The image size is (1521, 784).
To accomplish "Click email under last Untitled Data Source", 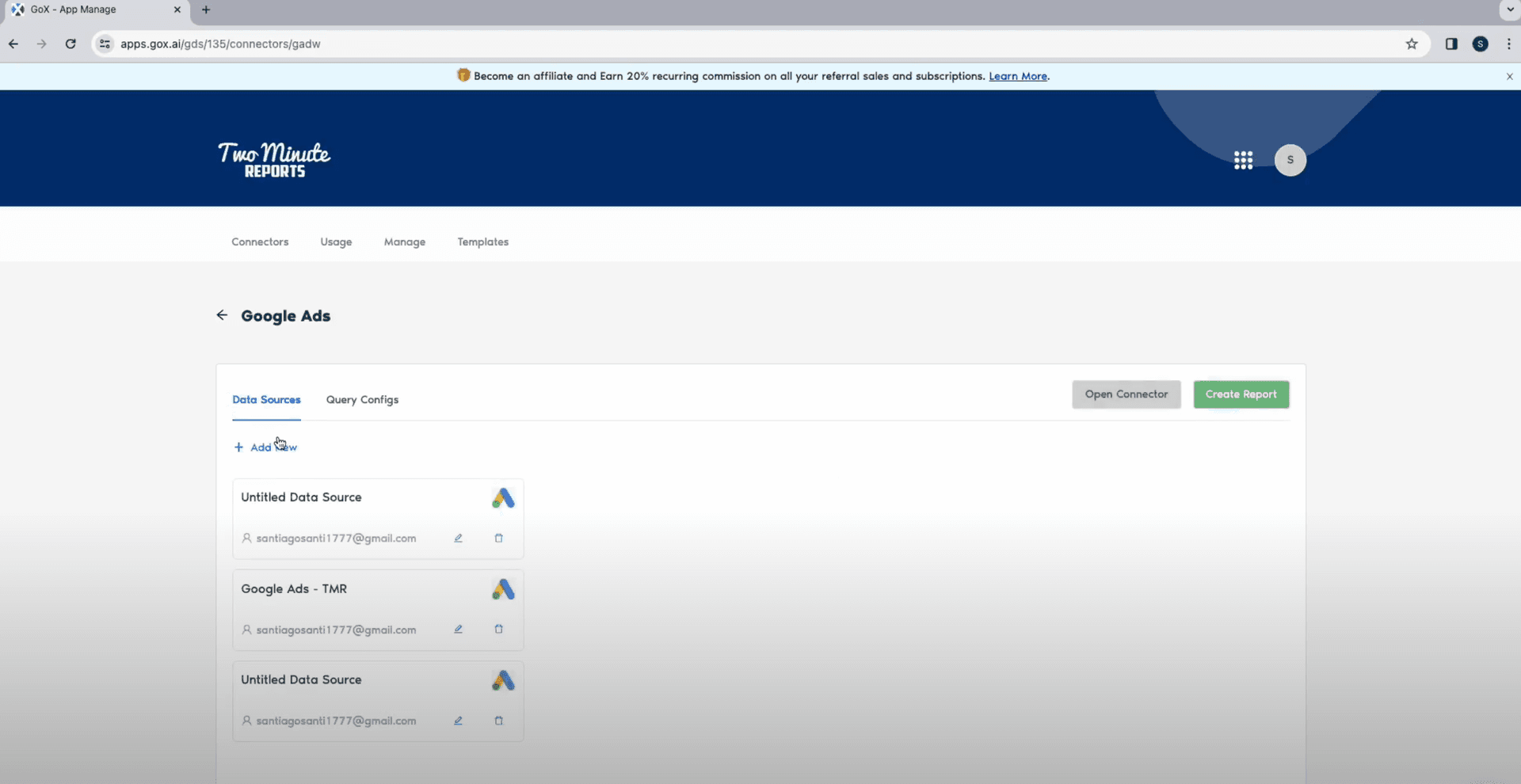I will (x=336, y=721).
